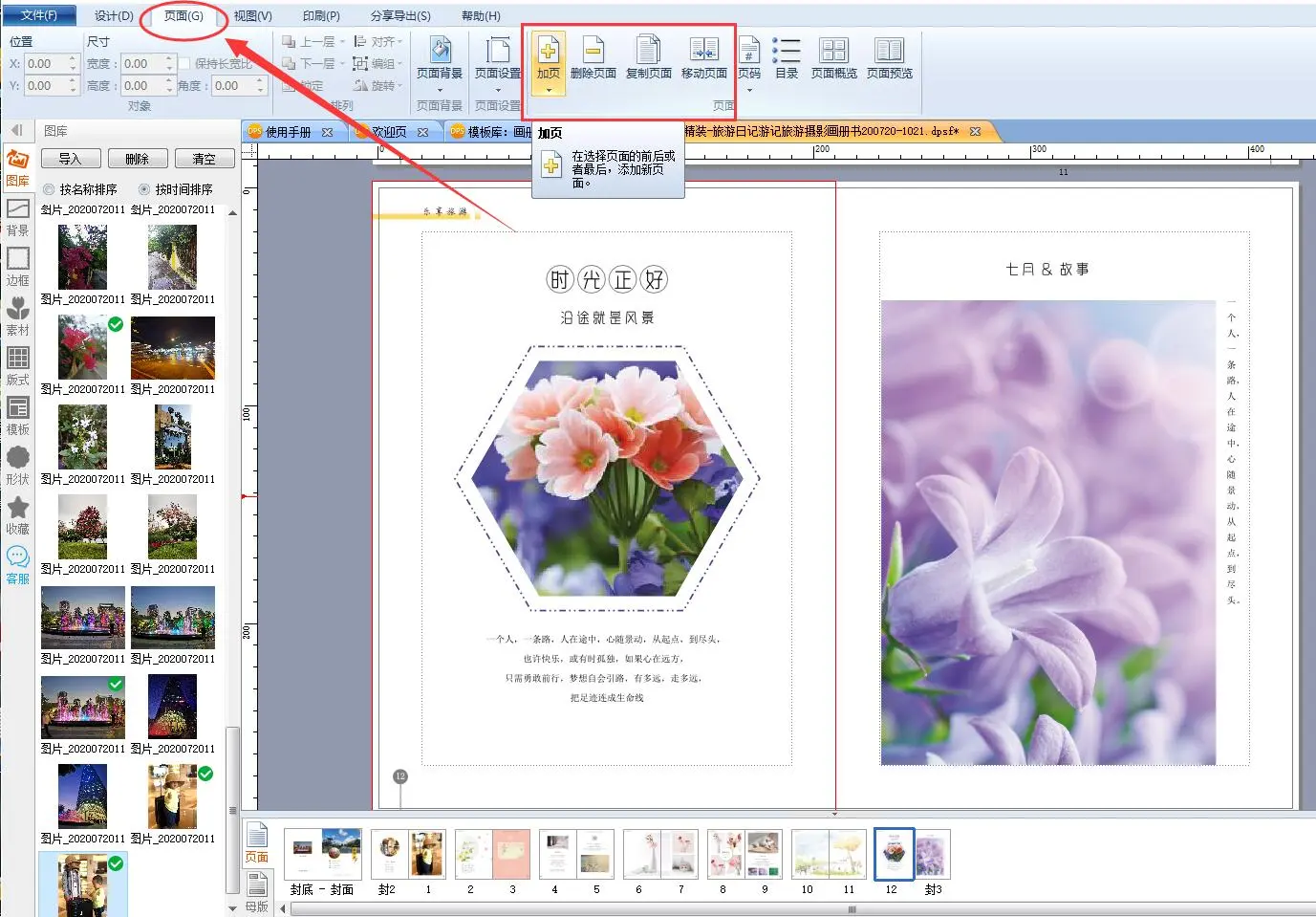
Task: Open 页面预览 page preview
Action: click(x=889, y=57)
